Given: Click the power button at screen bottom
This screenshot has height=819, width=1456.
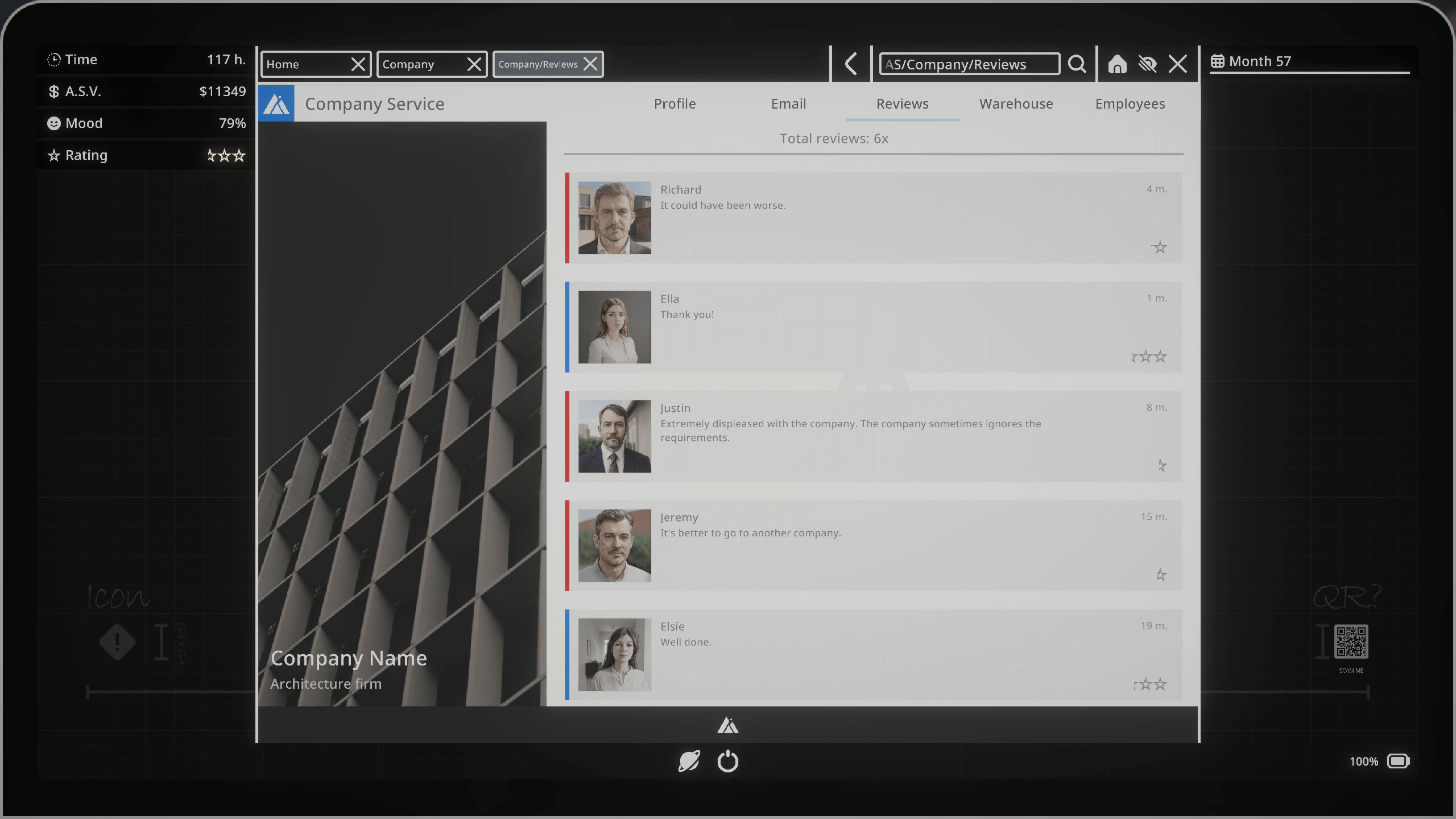Looking at the screenshot, I should 729,762.
